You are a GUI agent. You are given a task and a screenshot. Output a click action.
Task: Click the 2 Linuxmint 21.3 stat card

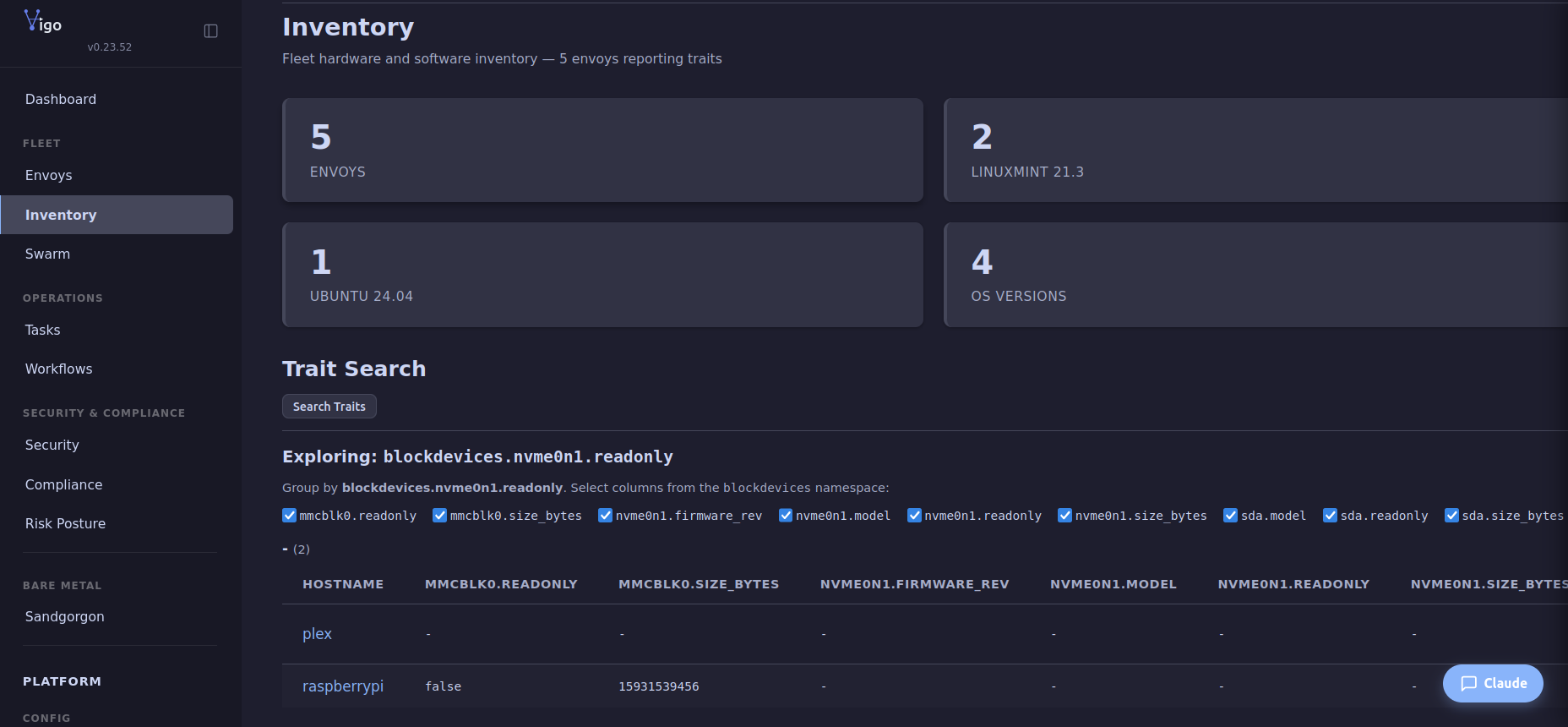tap(1255, 150)
